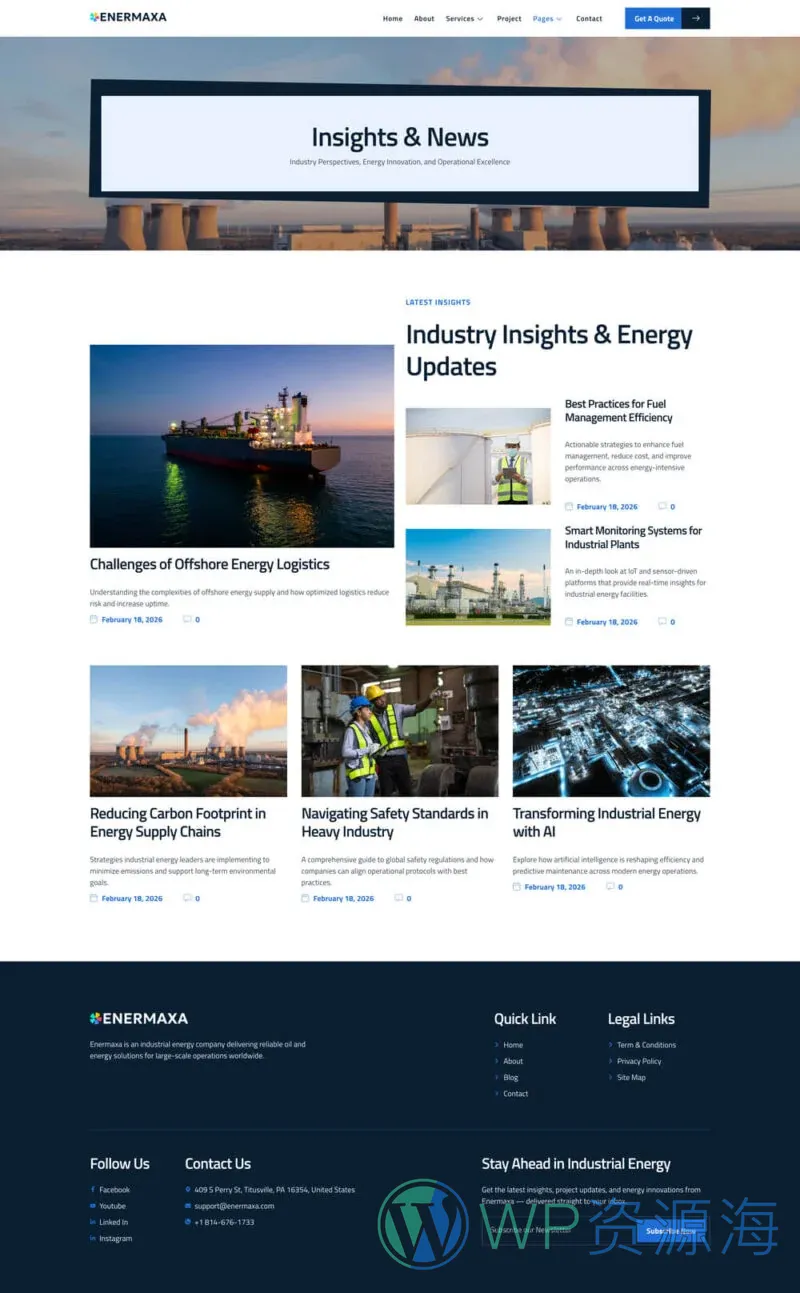Viewport: 800px width, 1293px height.
Task: Go to Home in the top navigation
Action: 393,18
